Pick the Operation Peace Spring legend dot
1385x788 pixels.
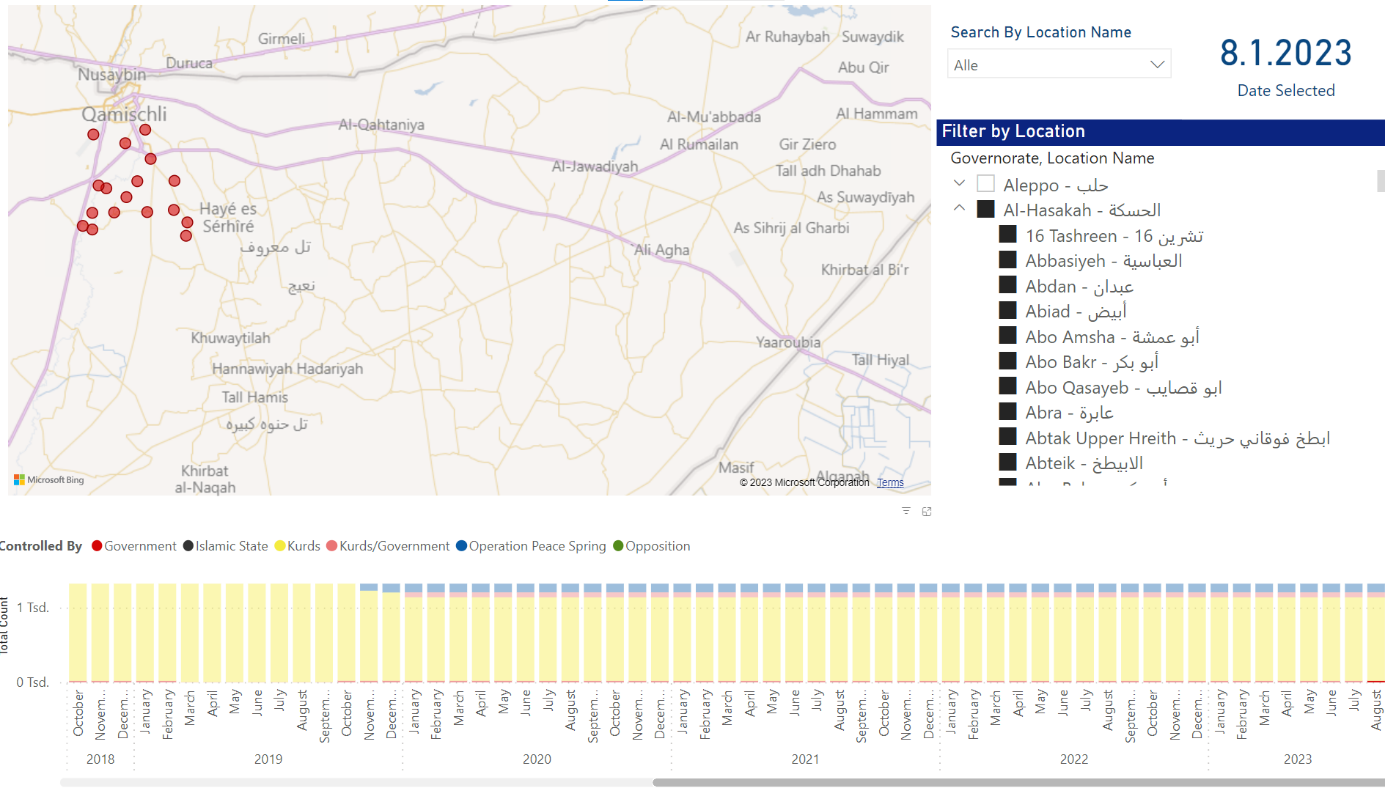coord(461,546)
